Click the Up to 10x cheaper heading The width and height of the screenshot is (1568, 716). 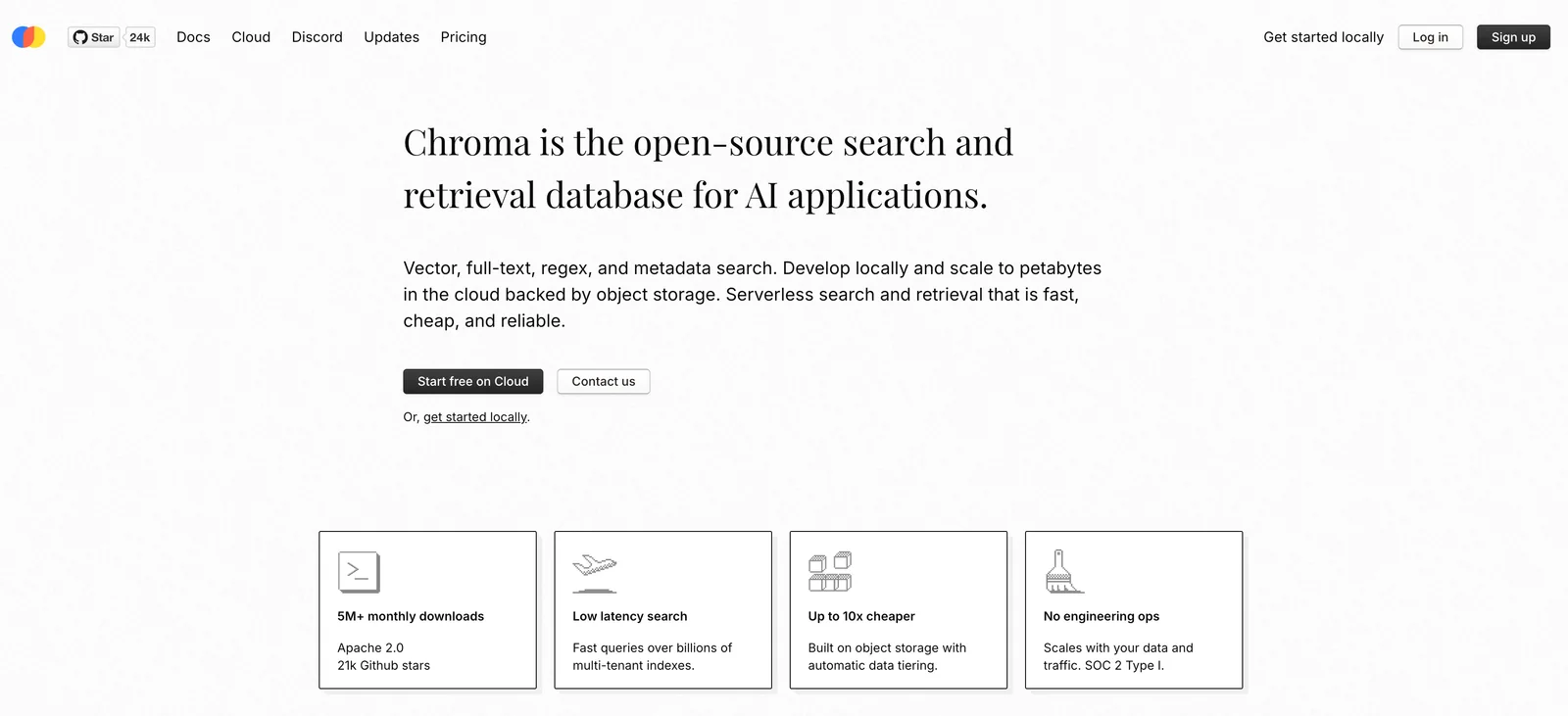tap(861, 616)
